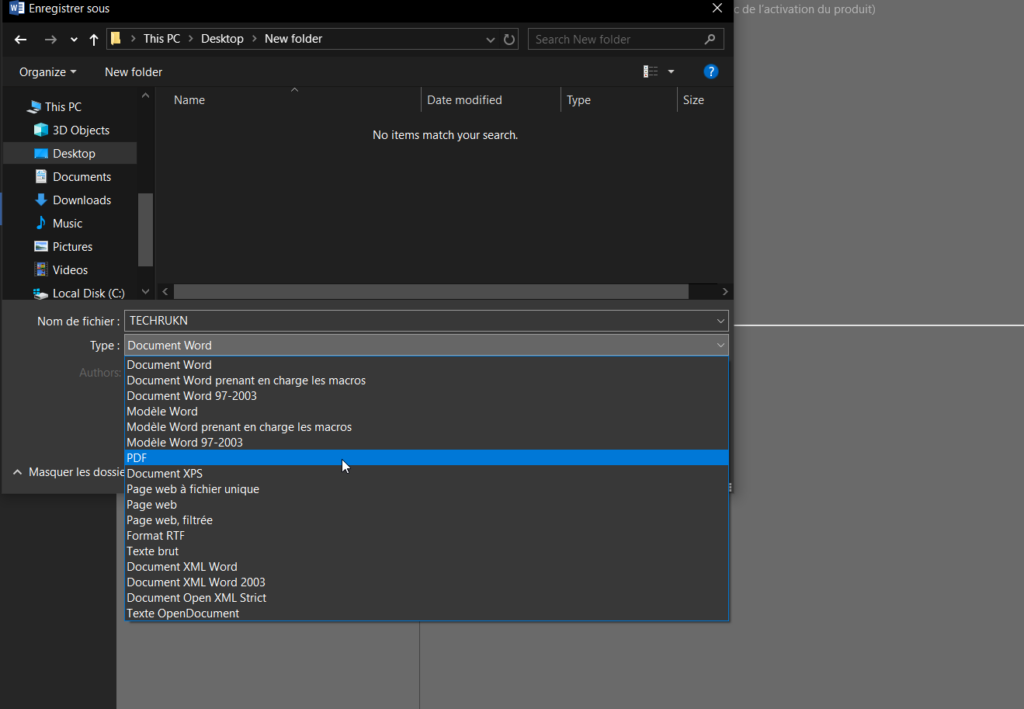The image size is (1024, 709).
Task: Create a New folder from toolbar
Action: [133, 72]
